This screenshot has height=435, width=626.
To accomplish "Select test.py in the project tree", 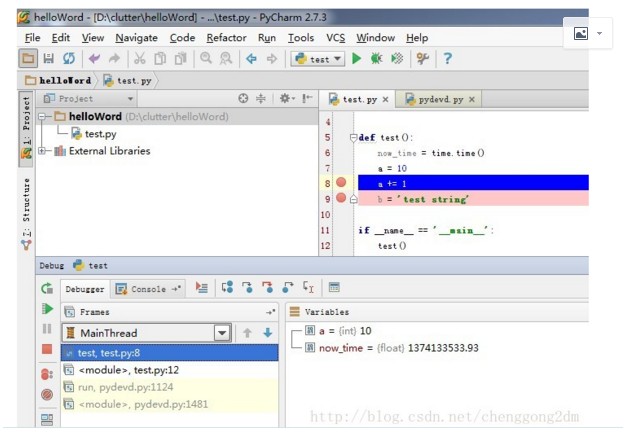I will [94, 134].
